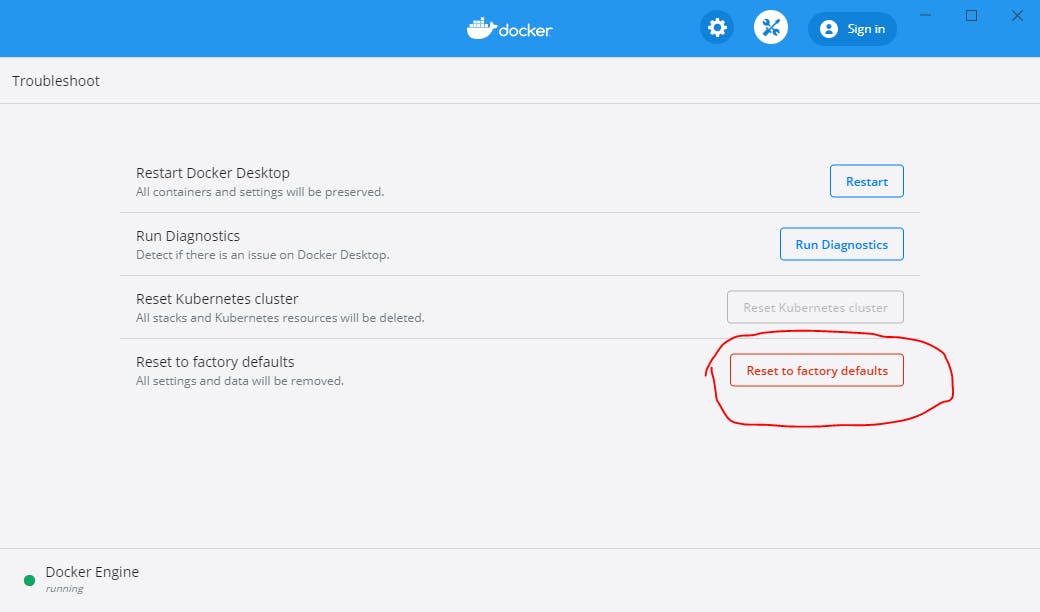Maximize the Docker Desktop window
Viewport: 1040px width, 612px height.
click(971, 15)
